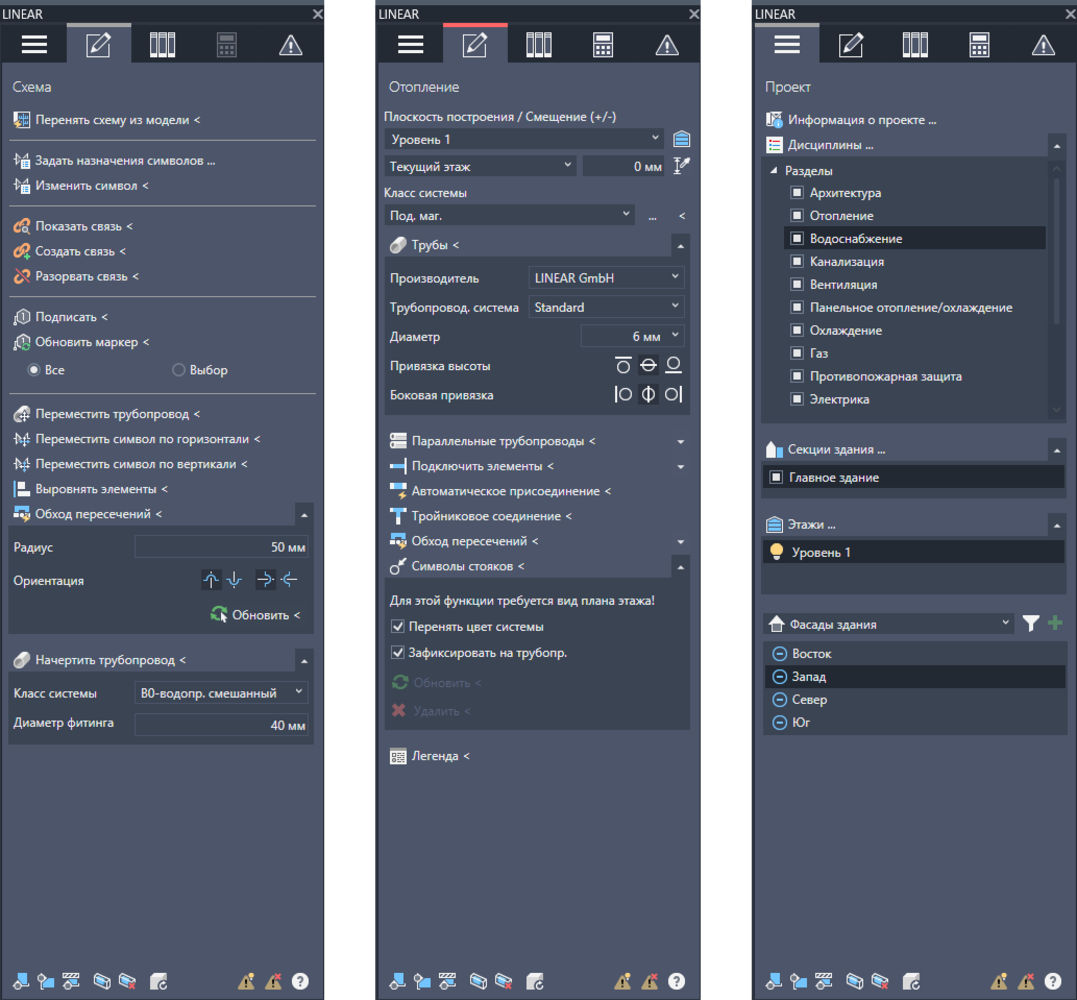Toggle Главное здание checkbox
This screenshot has height=1000, width=1077.
(x=776, y=477)
